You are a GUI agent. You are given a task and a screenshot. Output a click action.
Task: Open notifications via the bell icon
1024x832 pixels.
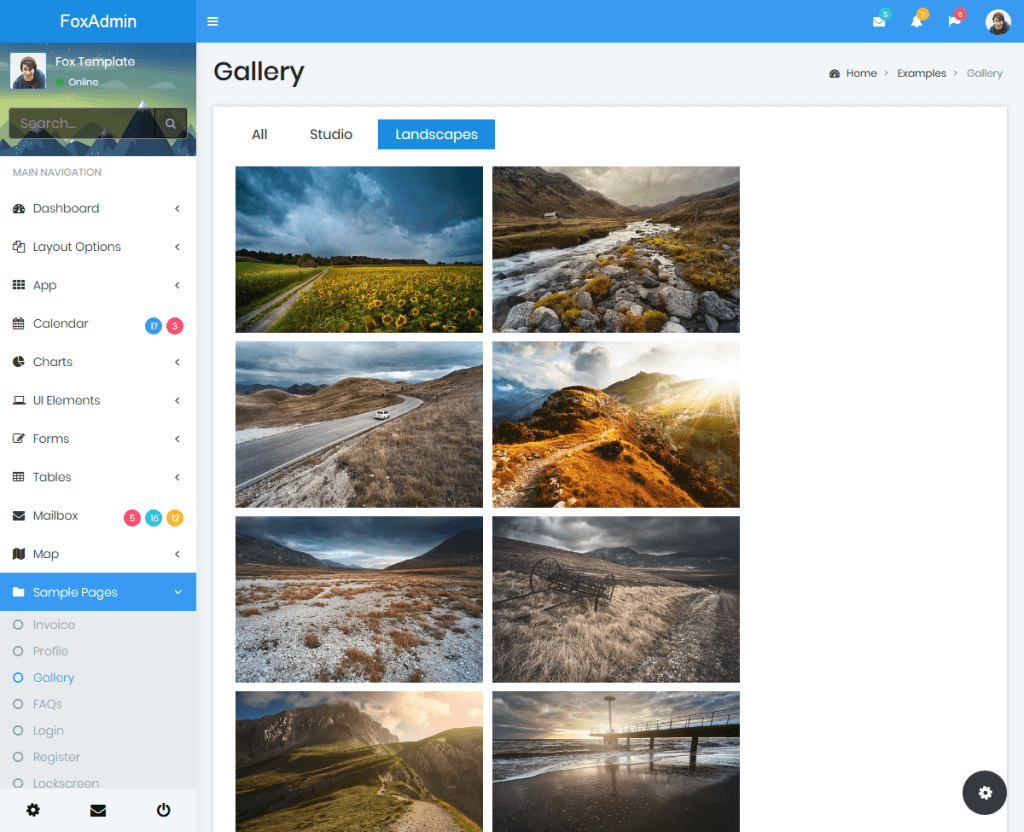point(917,21)
